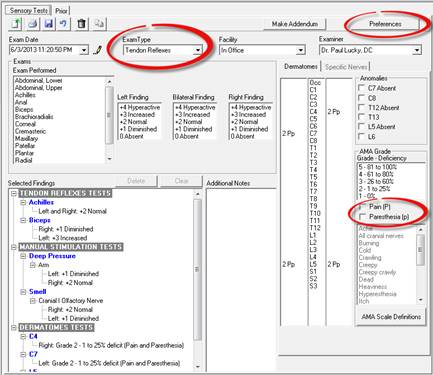Click the Delete findings button
433x375 pixels.
coord(136,181)
